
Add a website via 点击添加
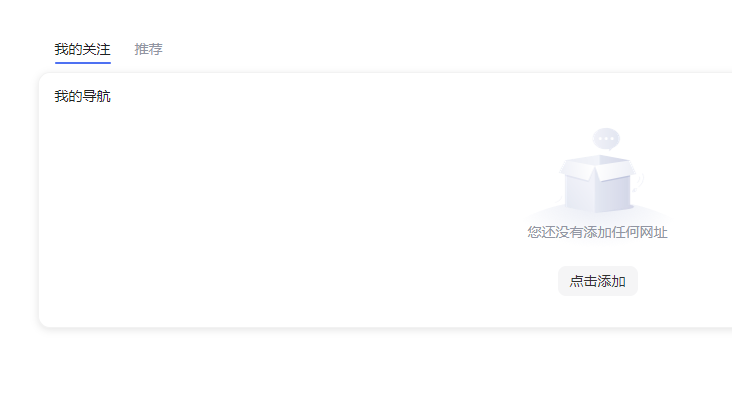click(x=597, y=281)
